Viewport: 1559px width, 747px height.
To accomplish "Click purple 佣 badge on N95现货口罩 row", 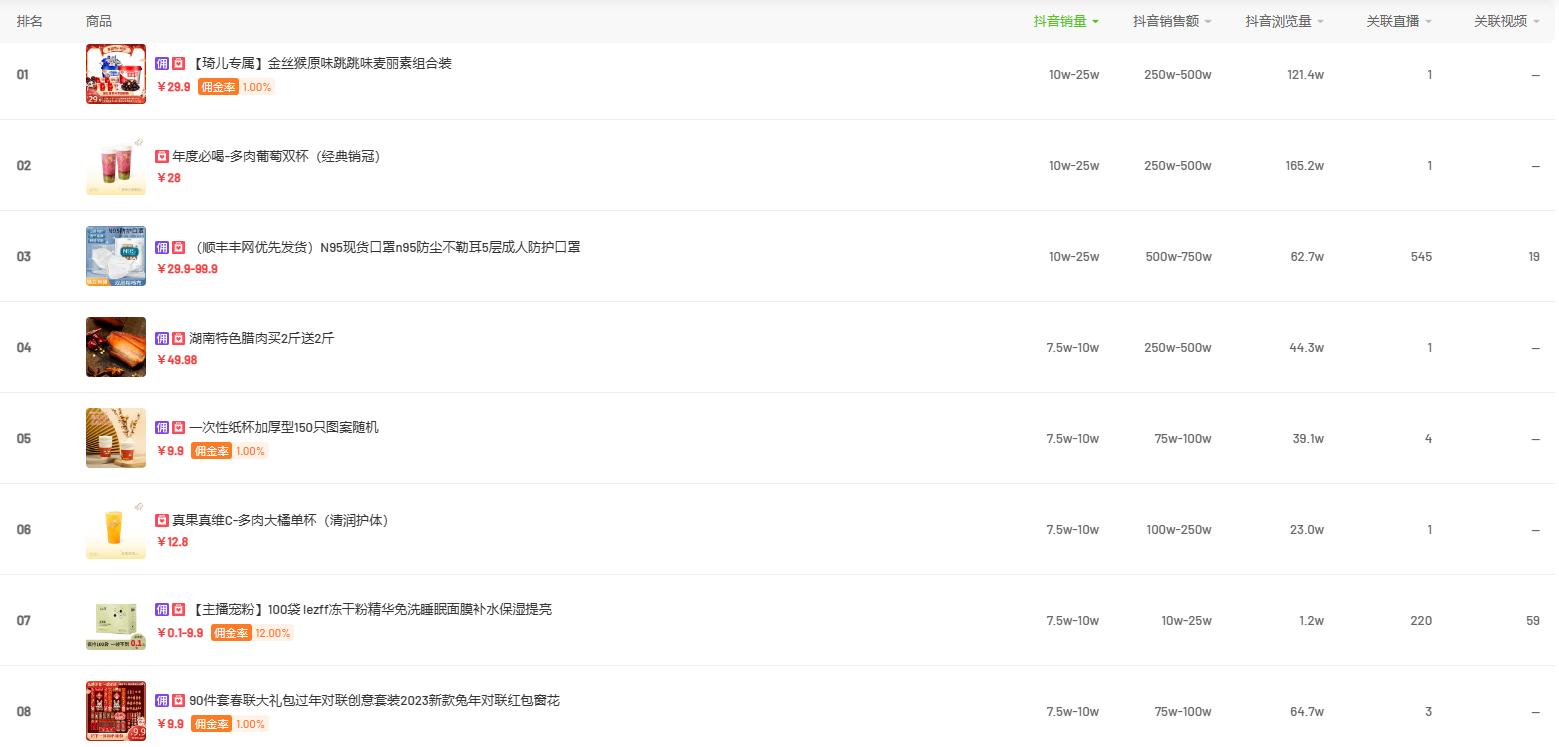I will coord(162,247).
